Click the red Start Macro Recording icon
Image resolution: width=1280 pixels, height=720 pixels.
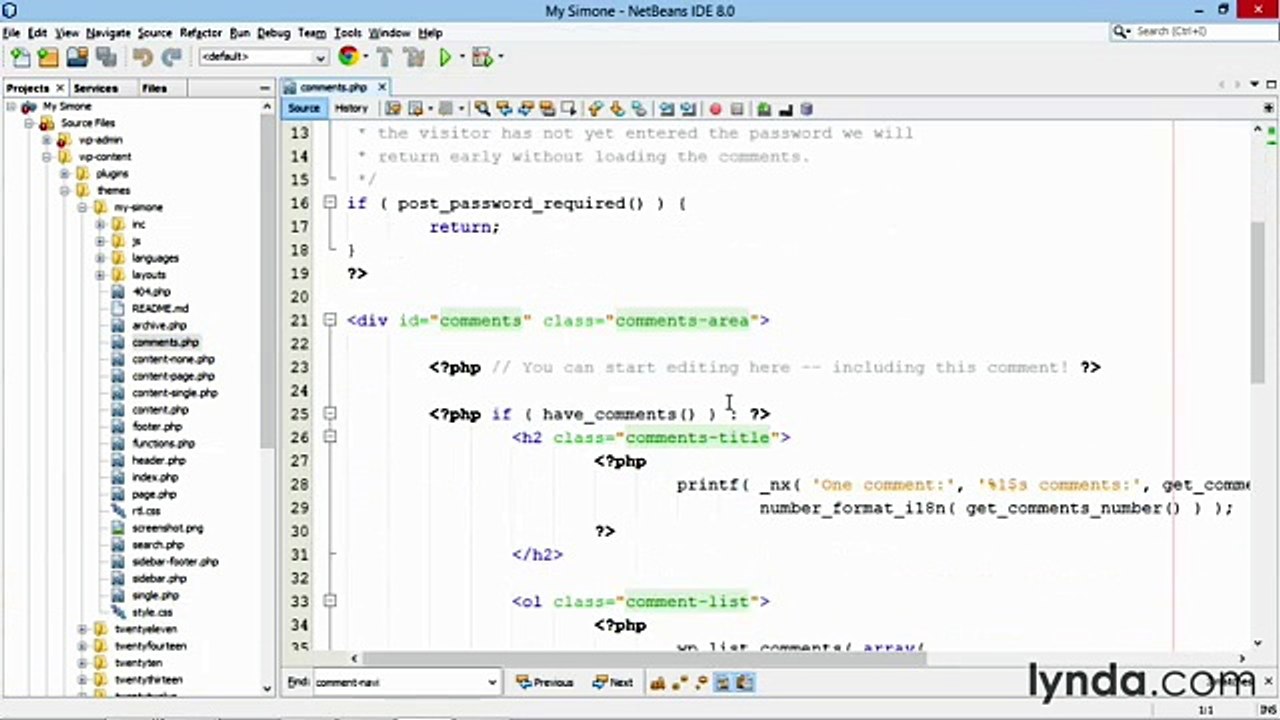[x=715, y=108]
